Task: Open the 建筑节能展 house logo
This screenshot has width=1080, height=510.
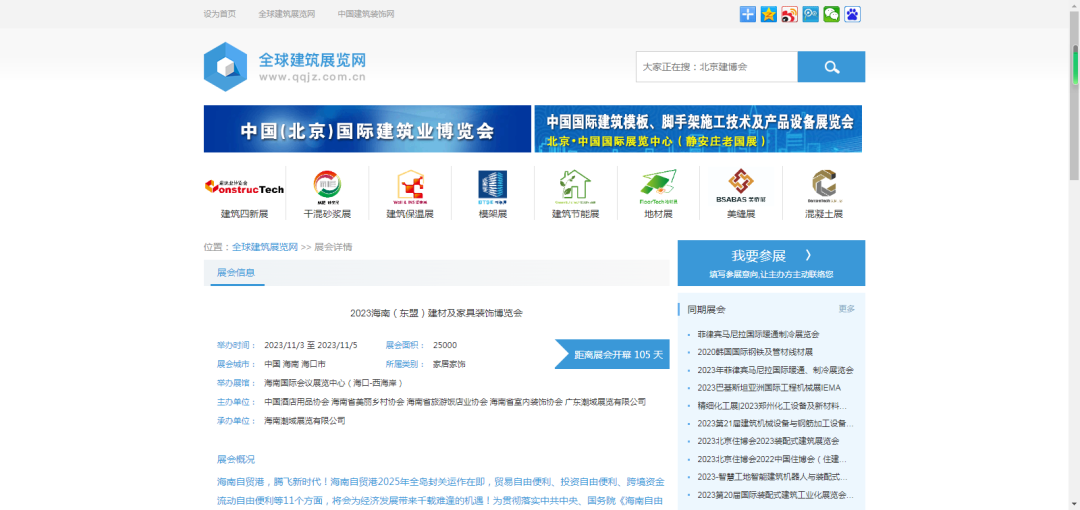Action: coord(575,187)
